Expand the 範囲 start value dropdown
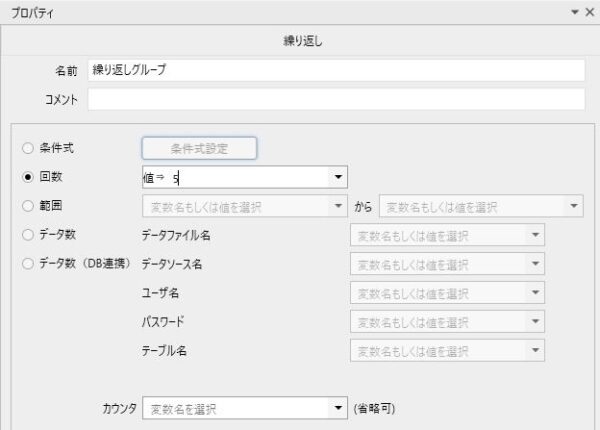This screenshot has width=600, height=430. 338,207
